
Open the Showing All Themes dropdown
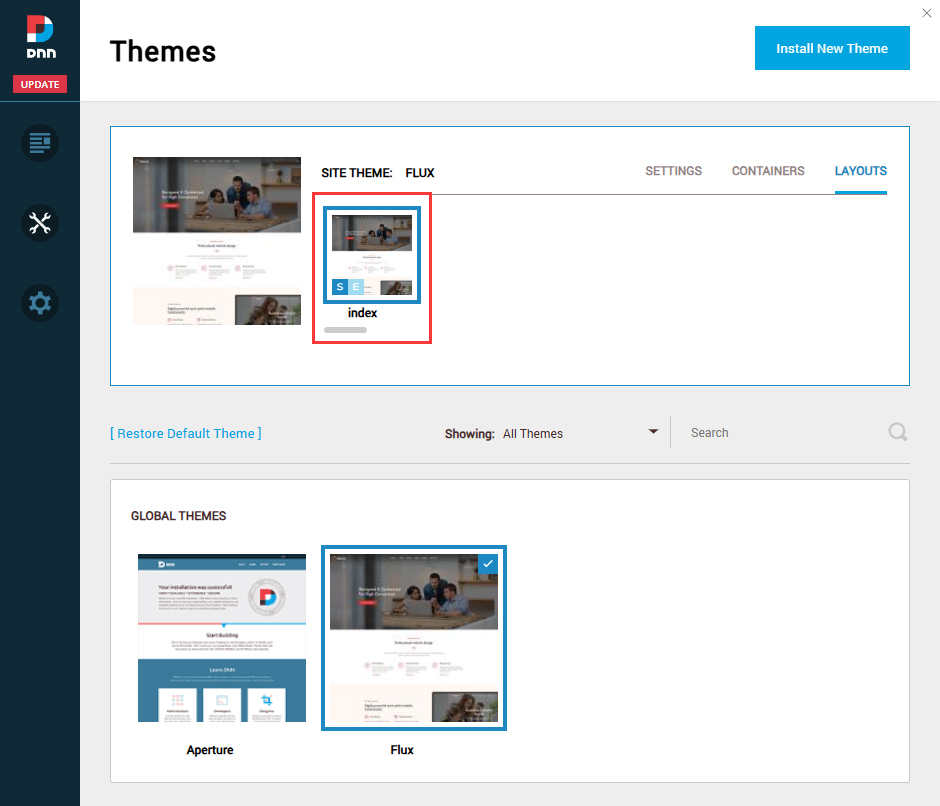[x=552, y=434]
